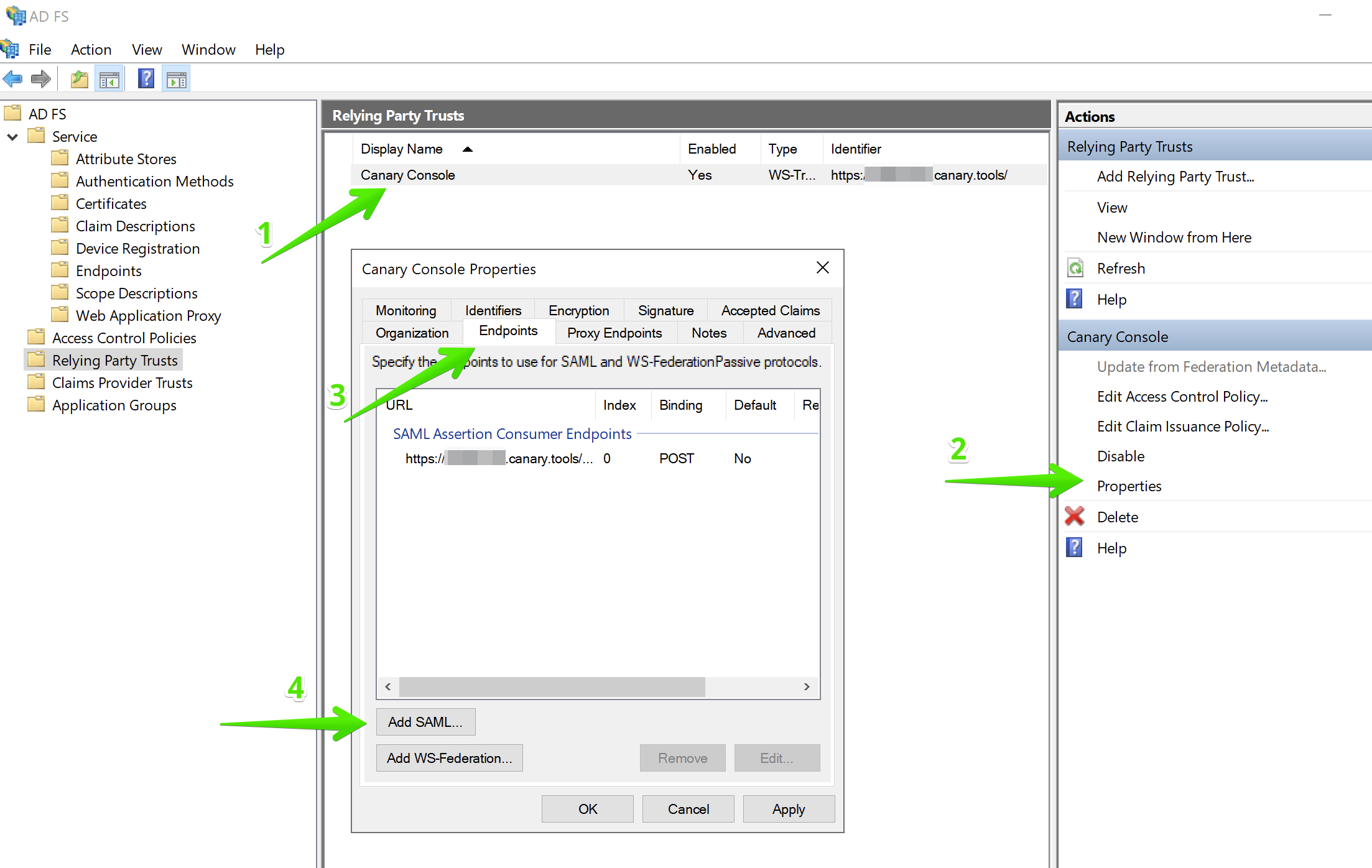Click the Cancel button
The image size is (1372, 868).
688,809
